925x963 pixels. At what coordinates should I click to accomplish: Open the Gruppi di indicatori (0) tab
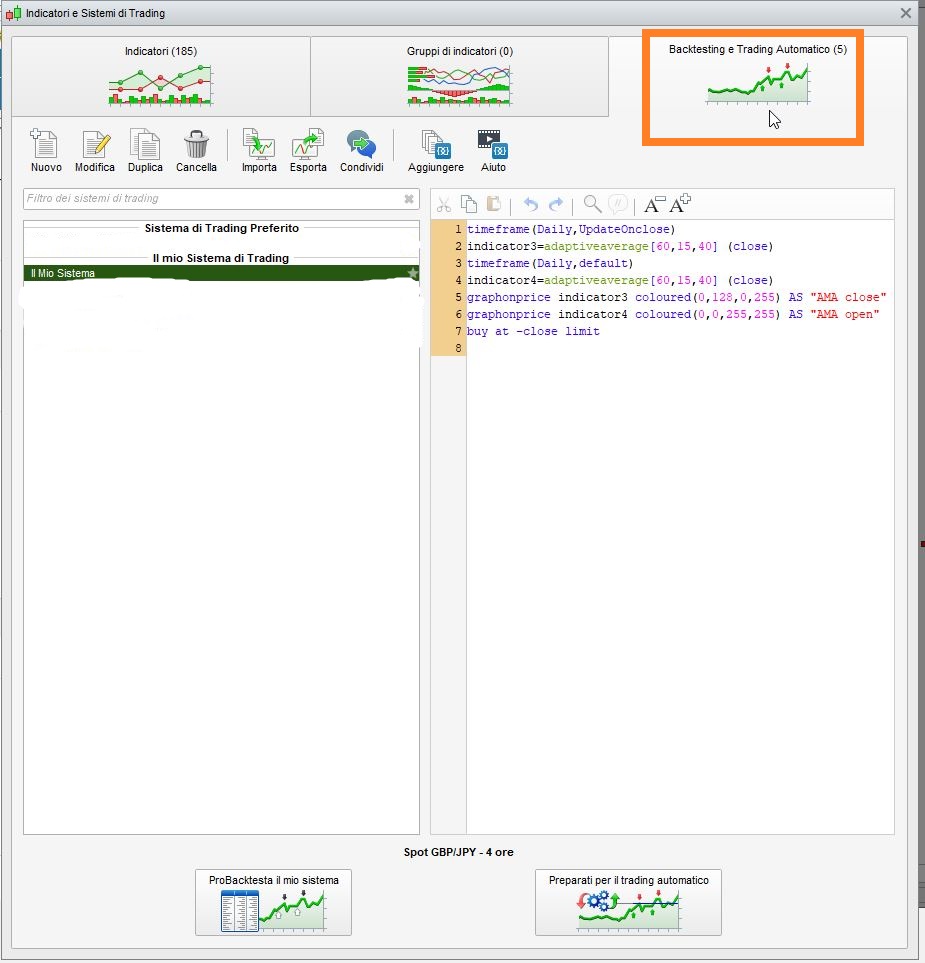click(459, 76)
